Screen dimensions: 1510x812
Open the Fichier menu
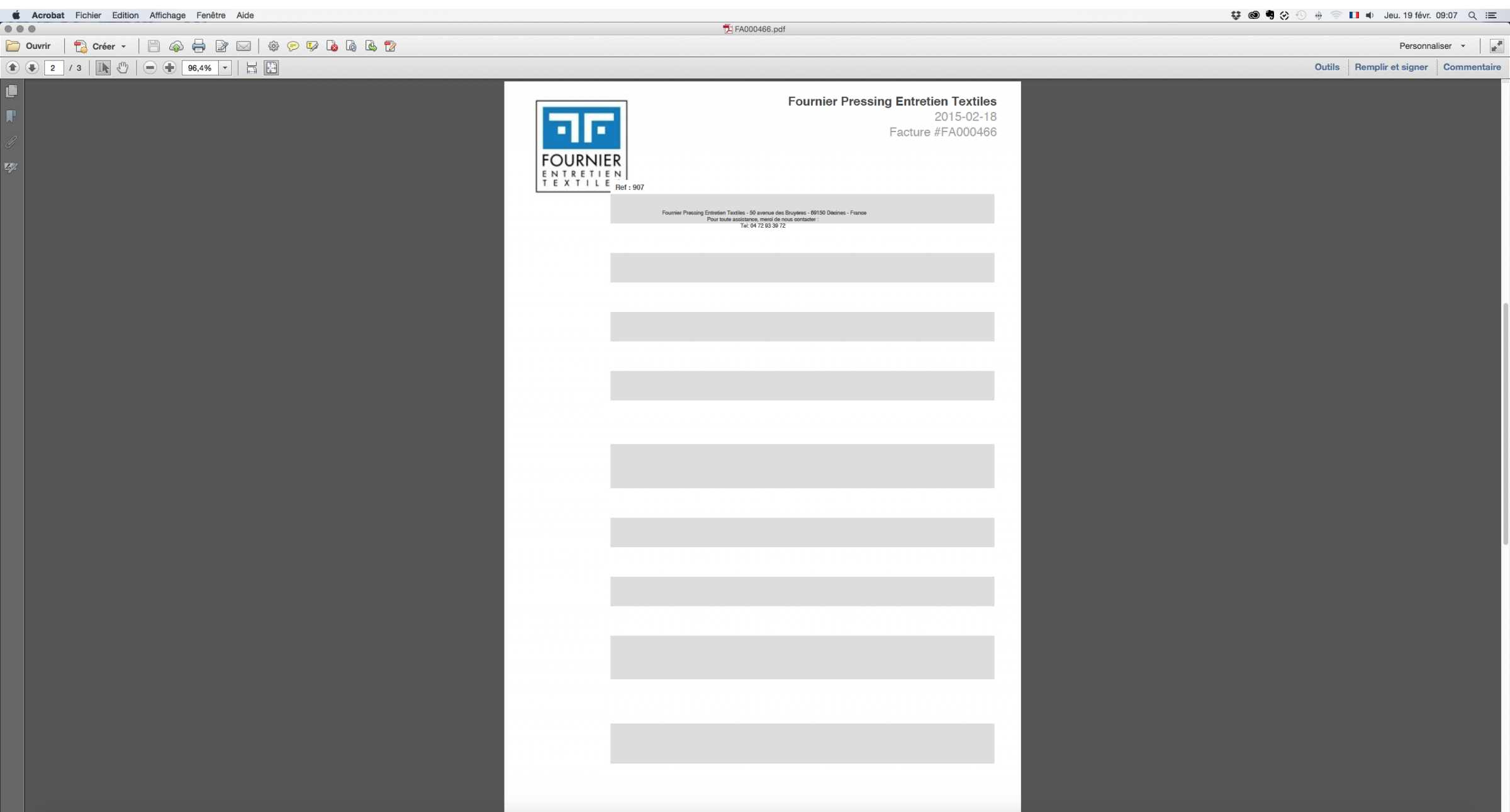tap(88, 15)
